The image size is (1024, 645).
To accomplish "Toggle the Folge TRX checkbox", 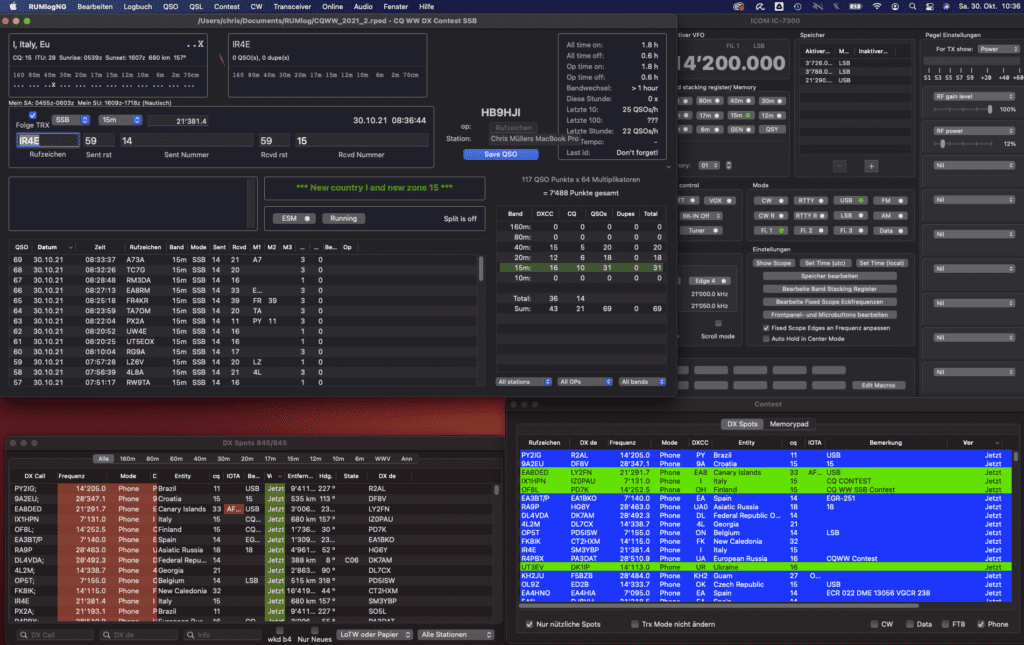I will pos(33,115).
